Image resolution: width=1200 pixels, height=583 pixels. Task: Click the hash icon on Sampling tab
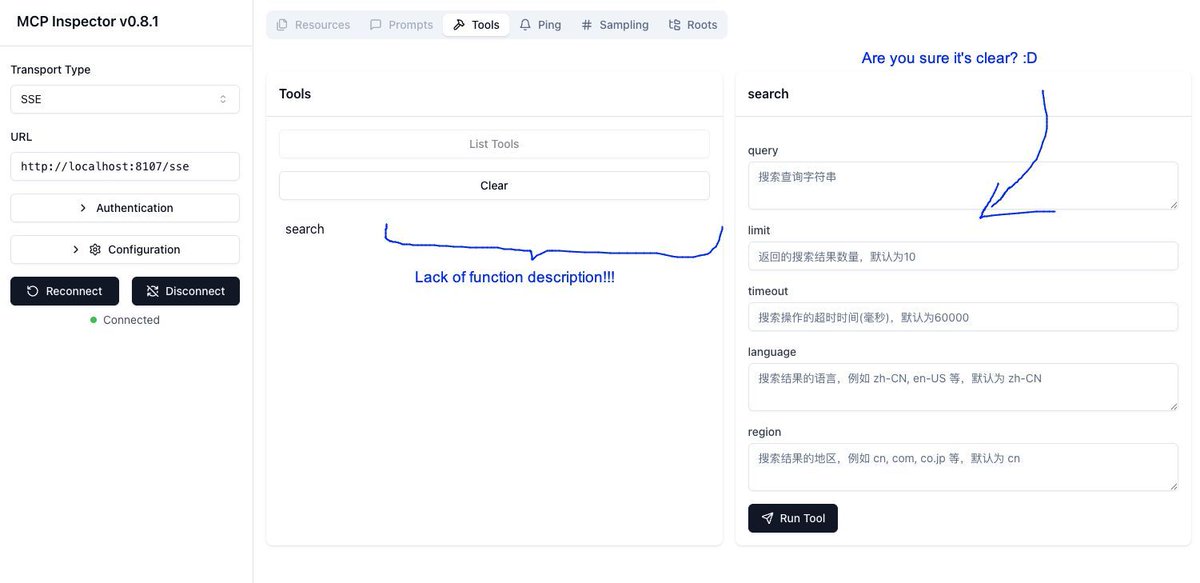(587, 25)
